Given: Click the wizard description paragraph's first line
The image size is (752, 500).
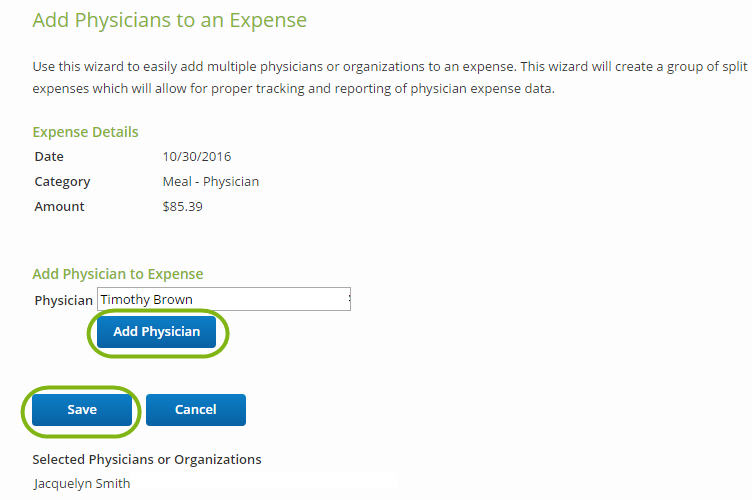Looking at the screenshot, I should (x=390, y=67).
